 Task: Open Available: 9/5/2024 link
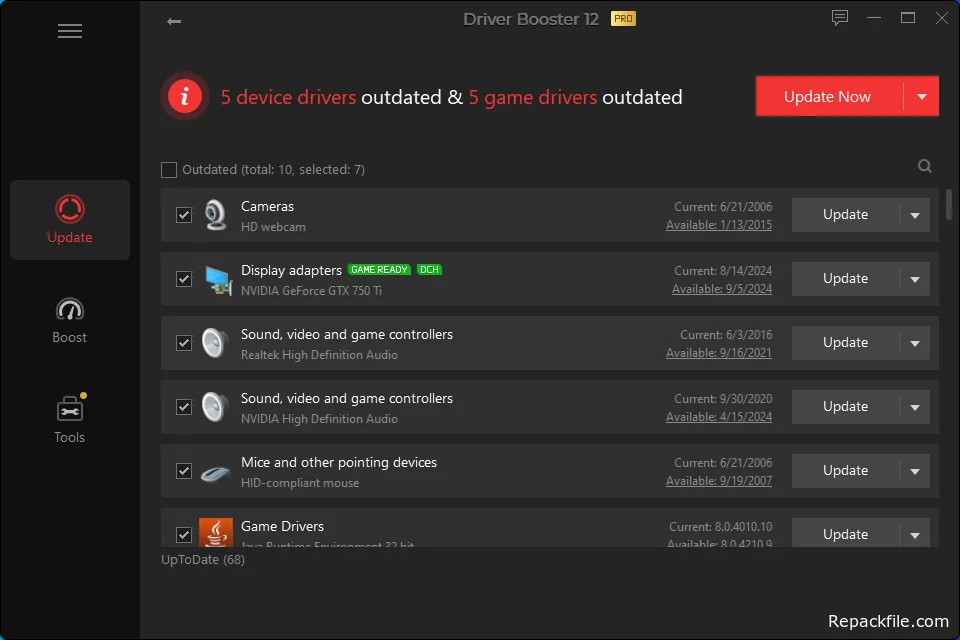[722, 288]
